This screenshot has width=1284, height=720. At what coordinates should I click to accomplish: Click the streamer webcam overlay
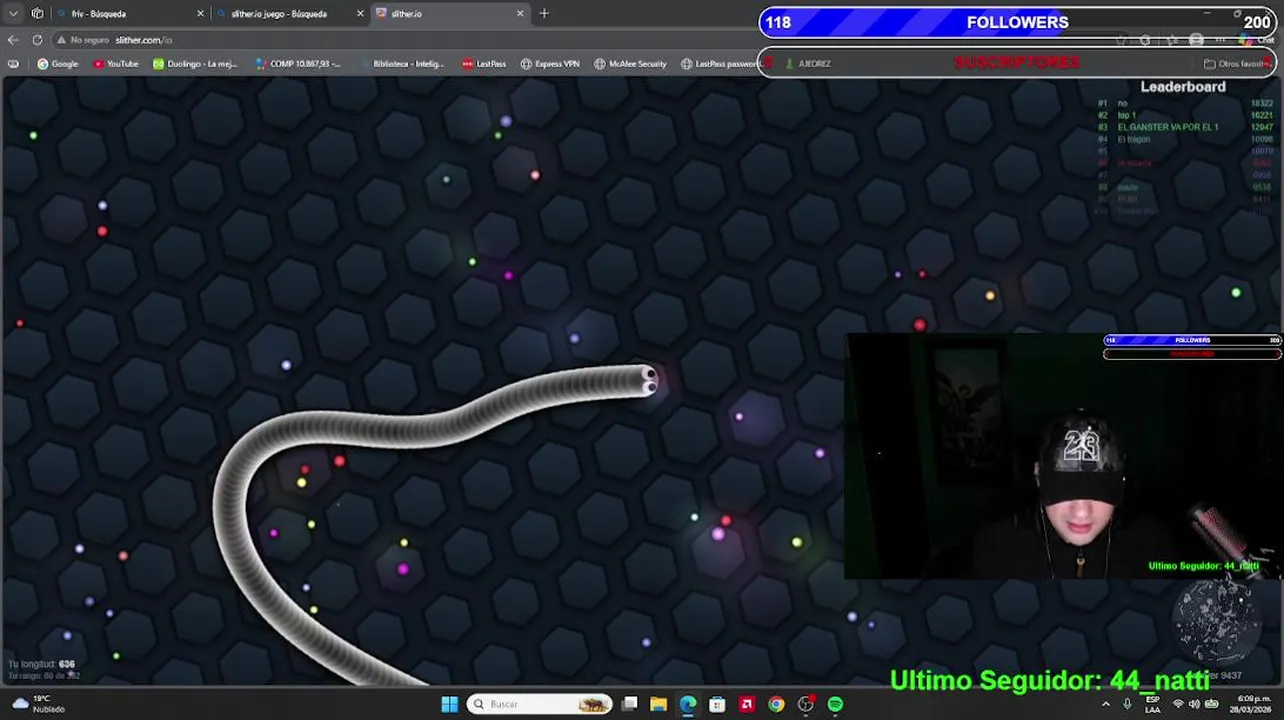(x=1064, y=457)
